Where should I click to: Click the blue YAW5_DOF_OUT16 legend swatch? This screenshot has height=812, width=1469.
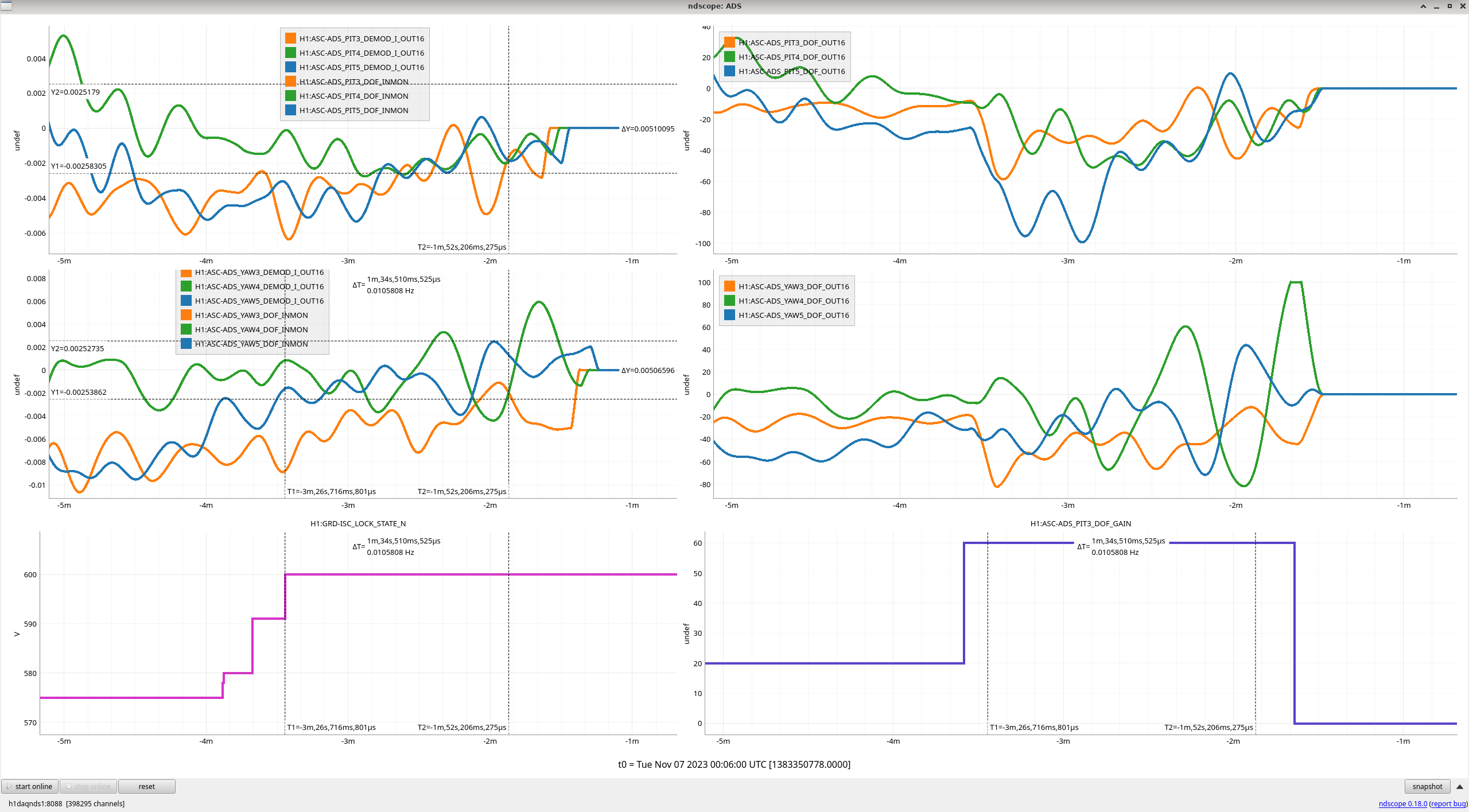730,315
